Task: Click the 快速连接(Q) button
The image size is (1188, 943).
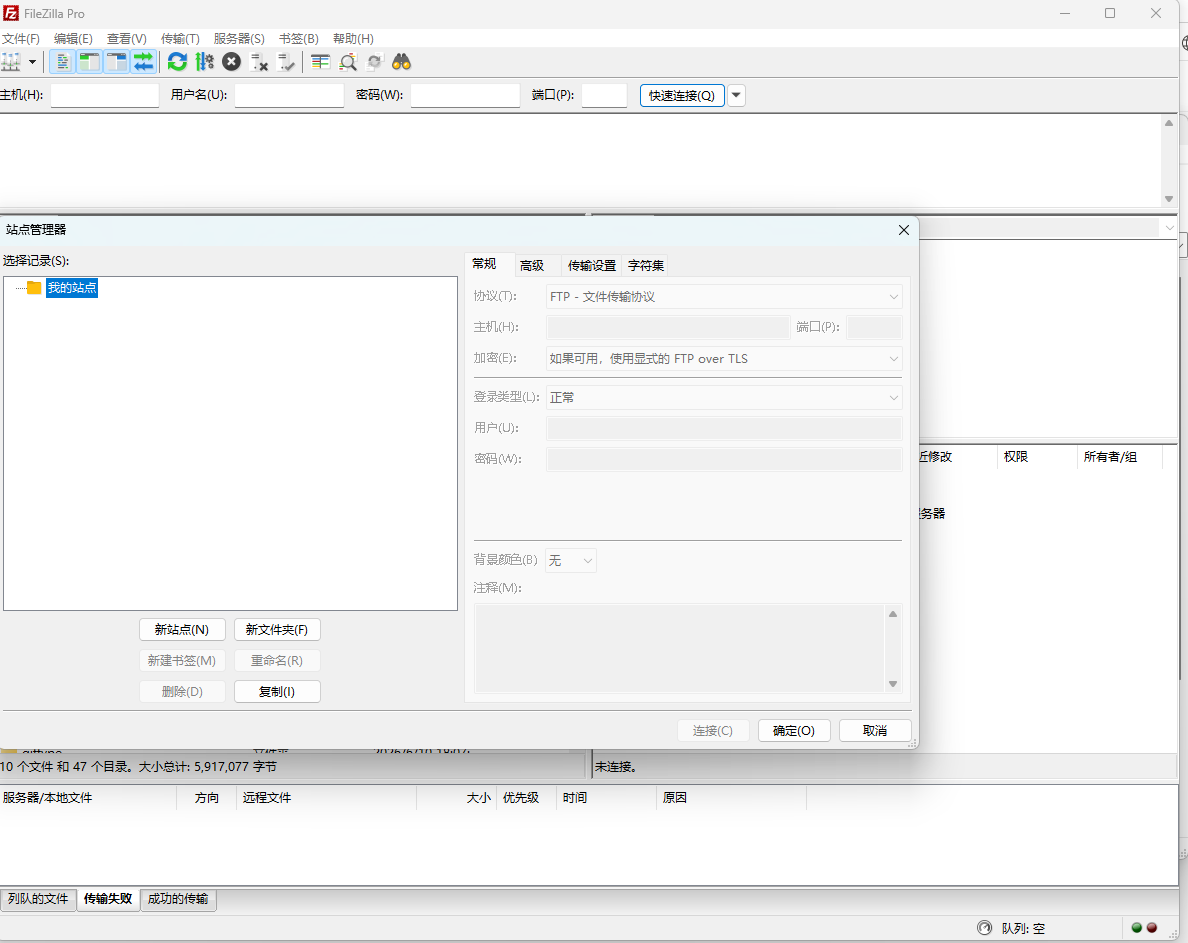Action: click(682, 95)
